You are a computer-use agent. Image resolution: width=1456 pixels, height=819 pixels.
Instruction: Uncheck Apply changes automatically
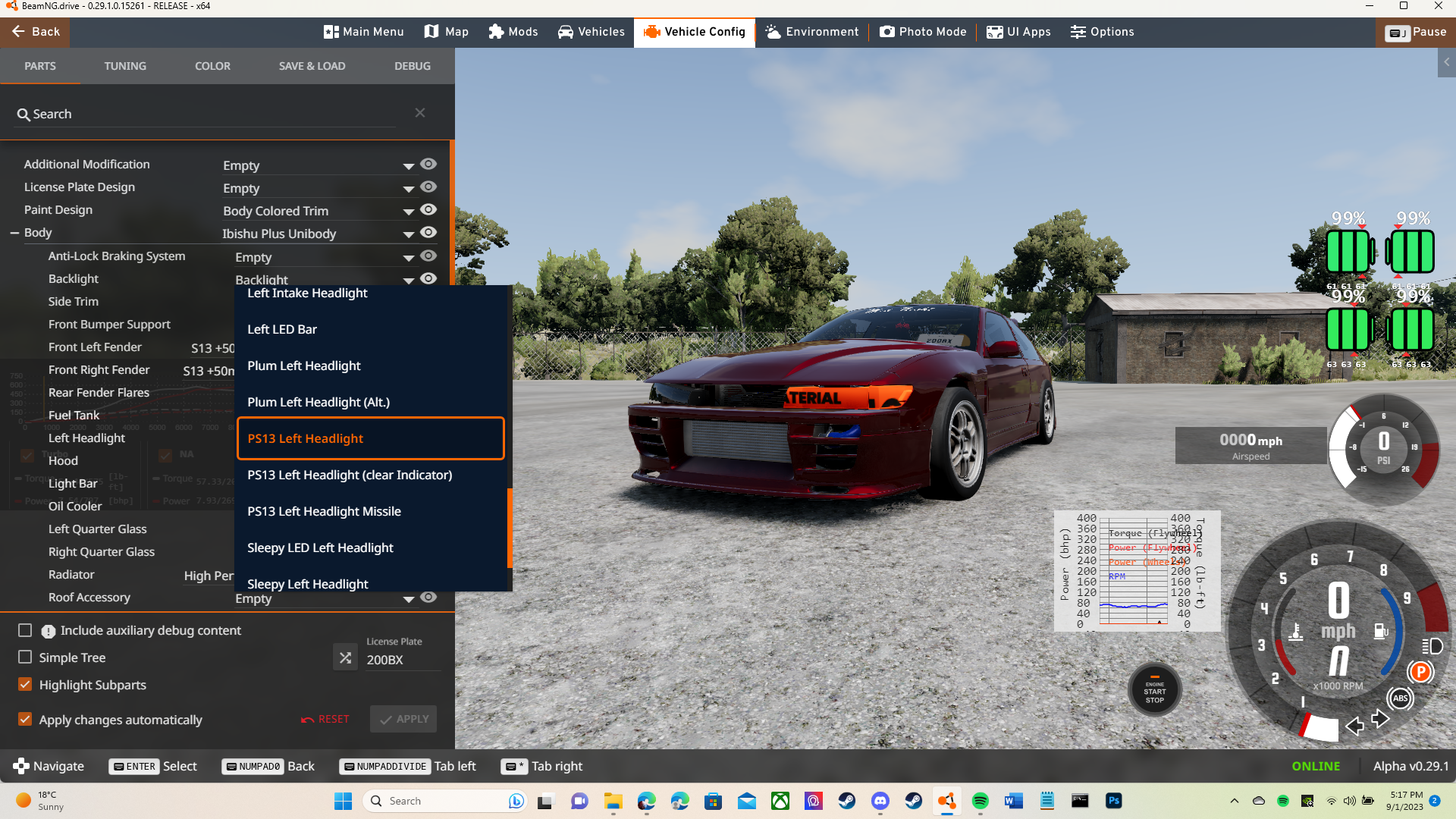pyautogui.click(x=25, y=719)
